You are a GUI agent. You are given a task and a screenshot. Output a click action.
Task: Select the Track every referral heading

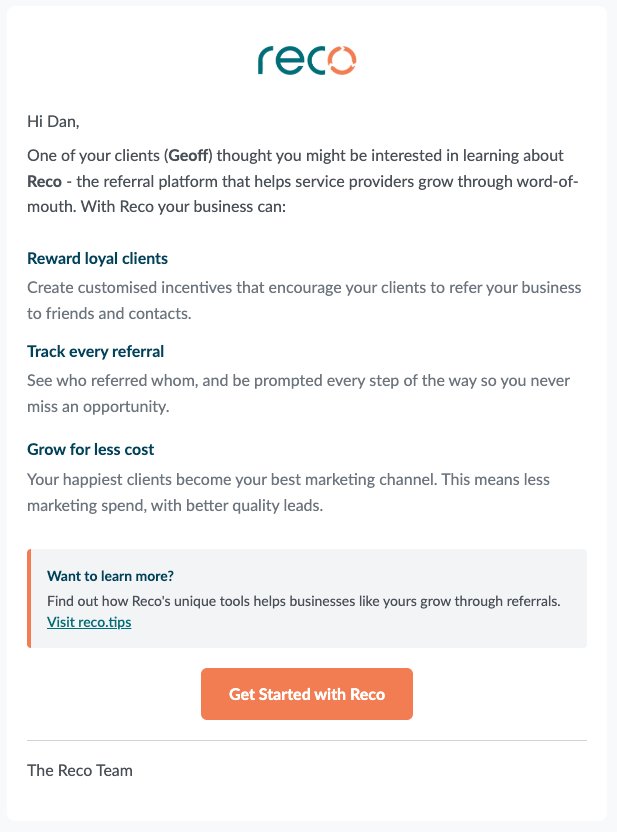[x=95, y=351]
